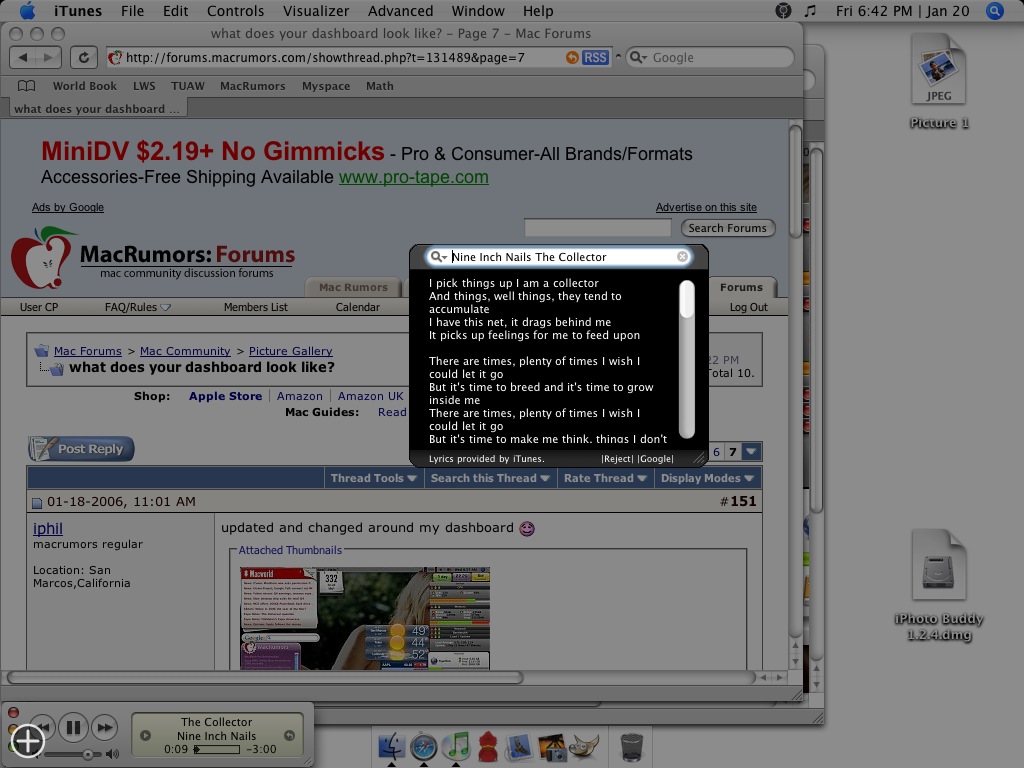The image size is (1024, 768).
Task: Switch to the Forums tab
Action: [741, 287]
